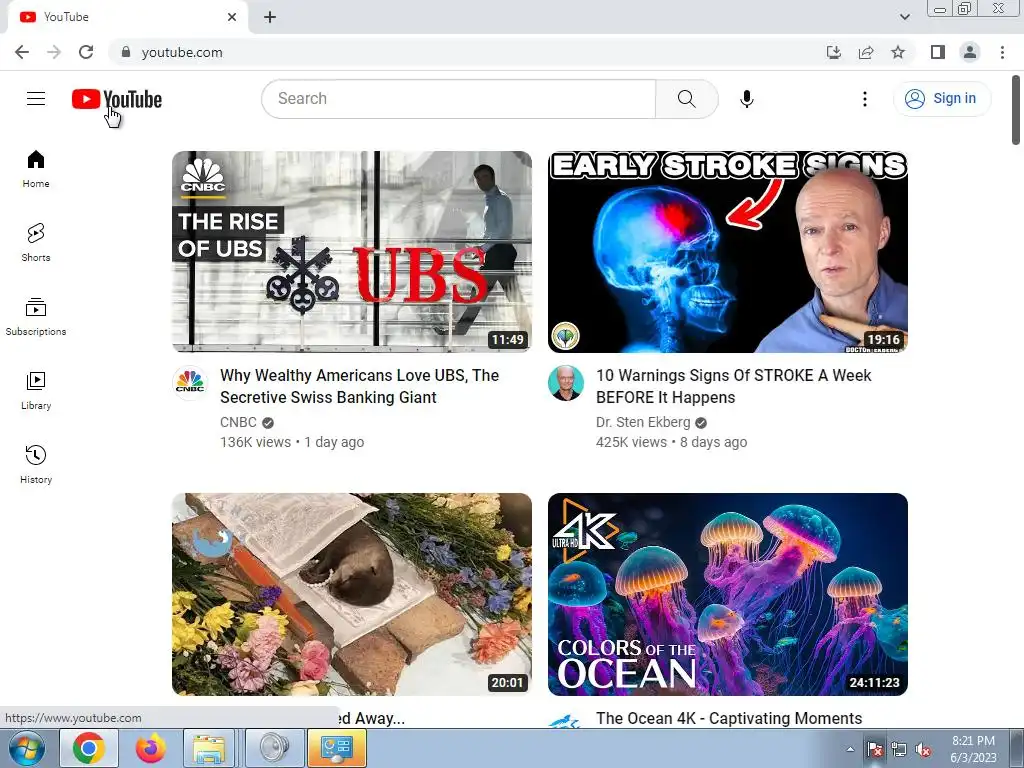The image size is (1024, 768).
Task: Start voice search with the microphone icon
Action: (x=747, y=99)
